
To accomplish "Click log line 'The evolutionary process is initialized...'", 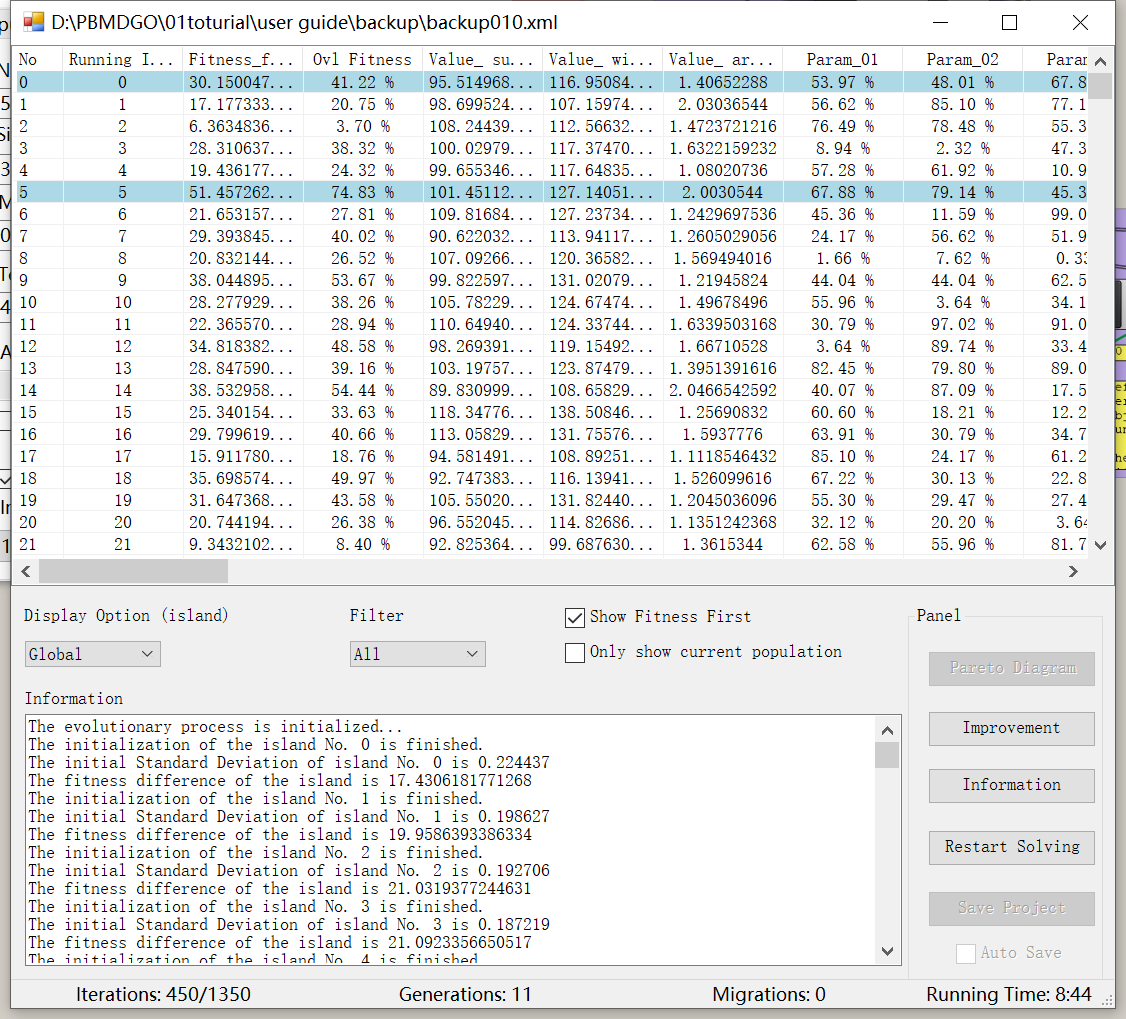I will coord(215,727).
